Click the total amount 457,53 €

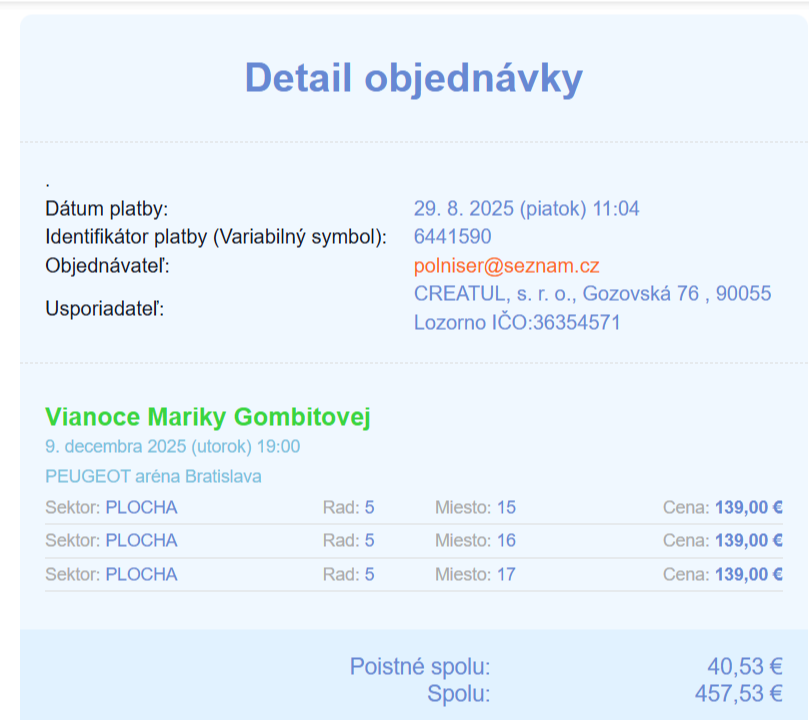click(738, 693)
